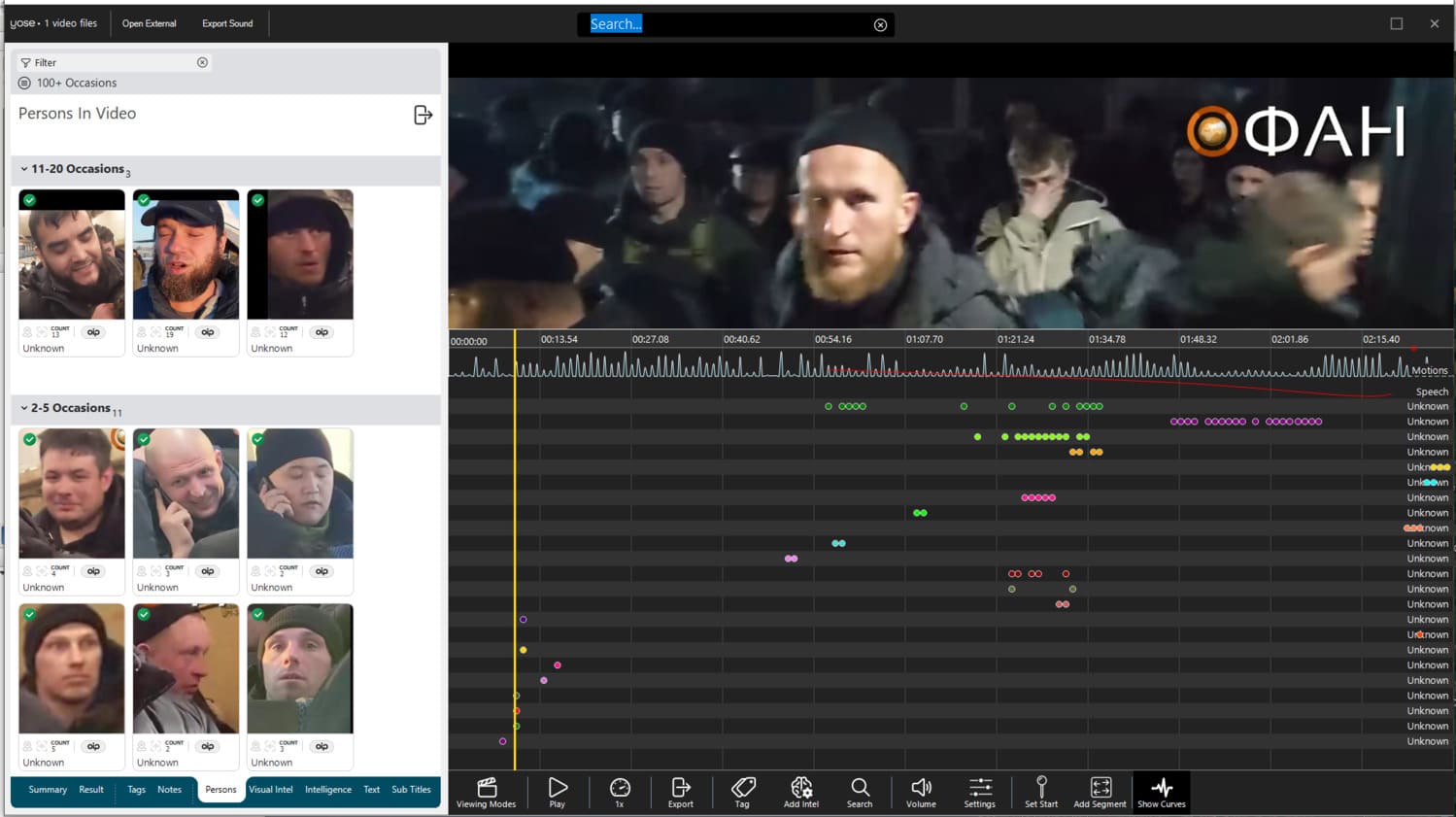Click the Export Sound button

tap(227, 23)
